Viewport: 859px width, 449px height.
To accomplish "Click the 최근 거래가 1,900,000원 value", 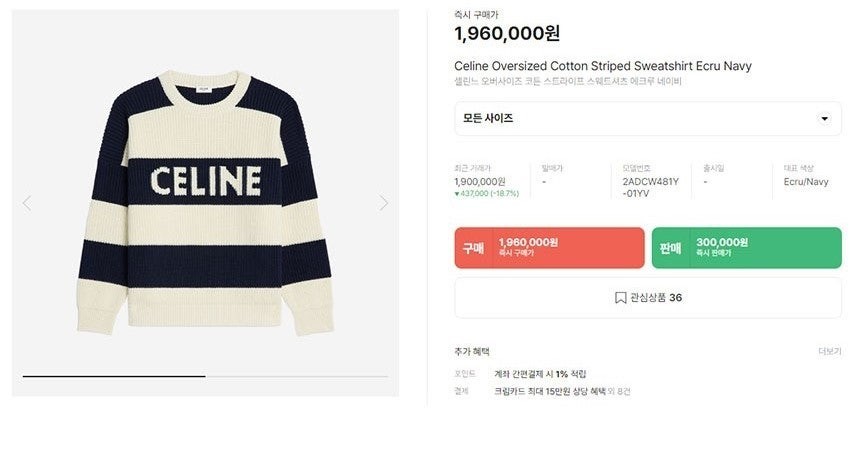I will pos(481,182).
